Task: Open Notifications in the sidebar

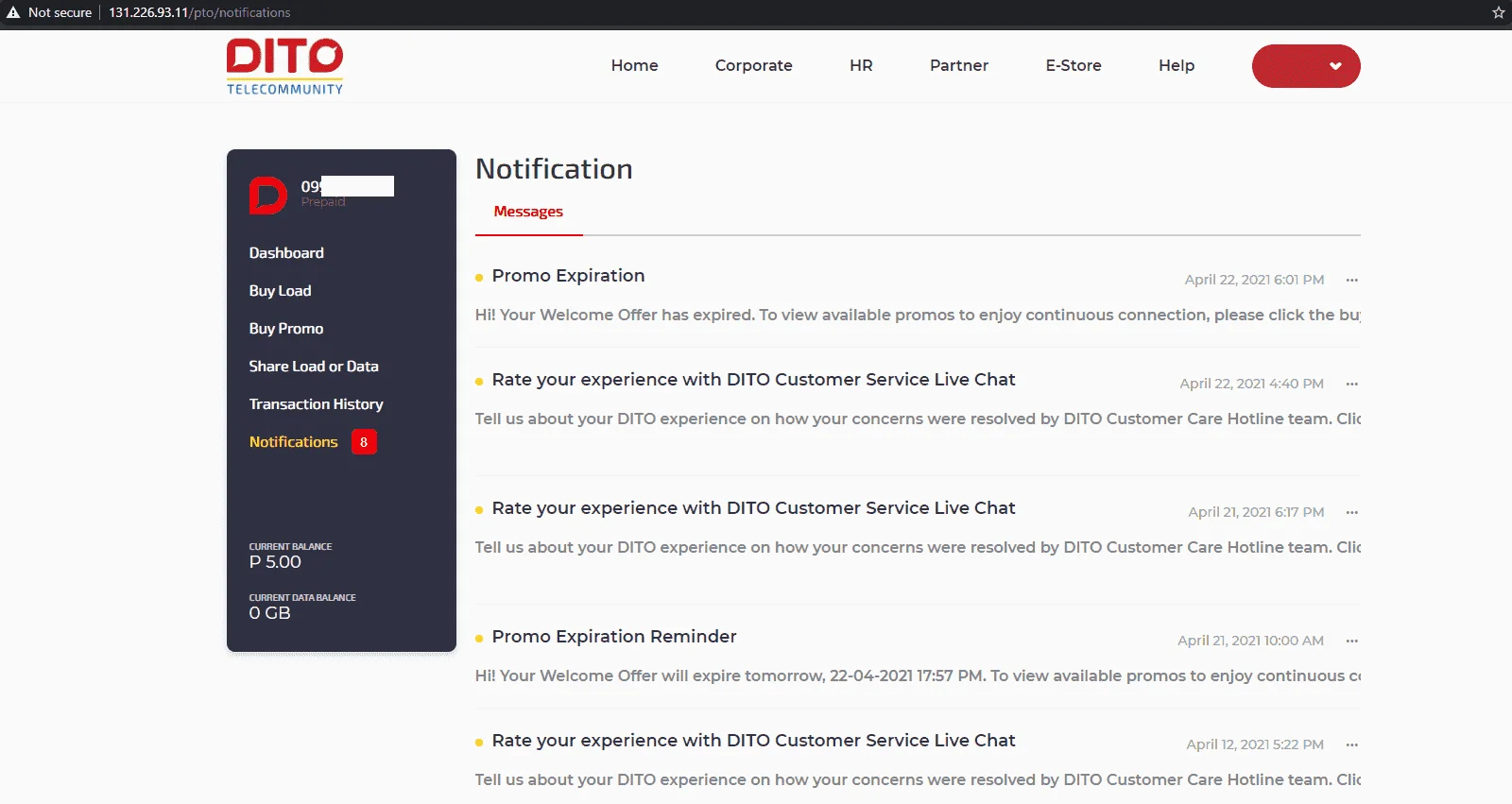Action: click(293, 442)
